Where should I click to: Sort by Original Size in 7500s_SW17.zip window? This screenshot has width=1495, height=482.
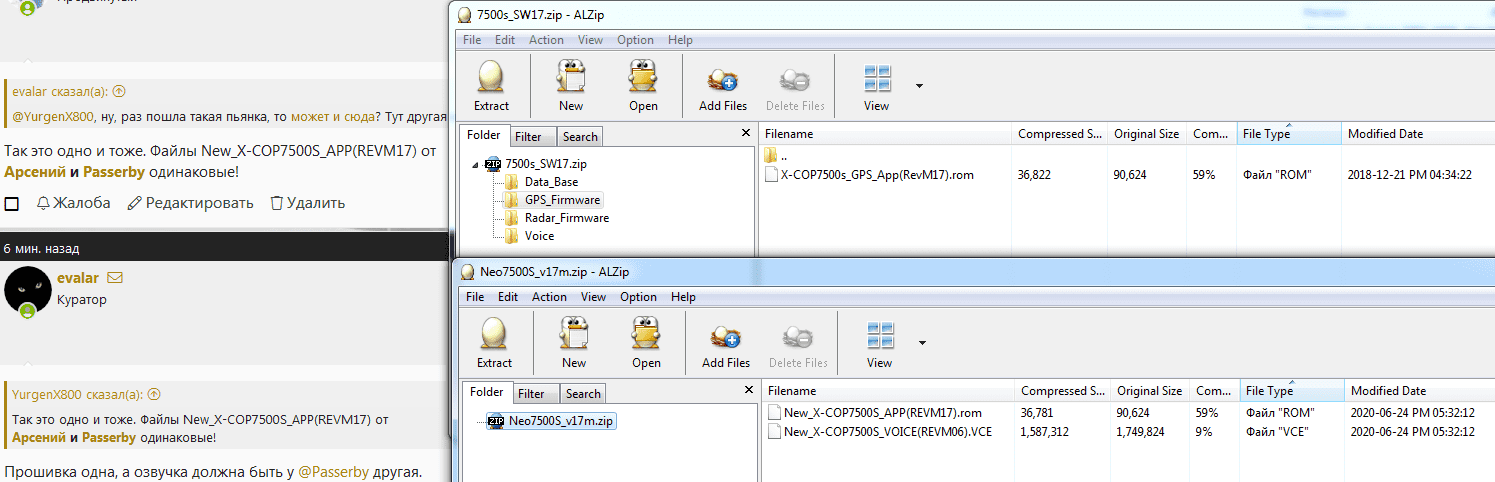pos(1147,134)
